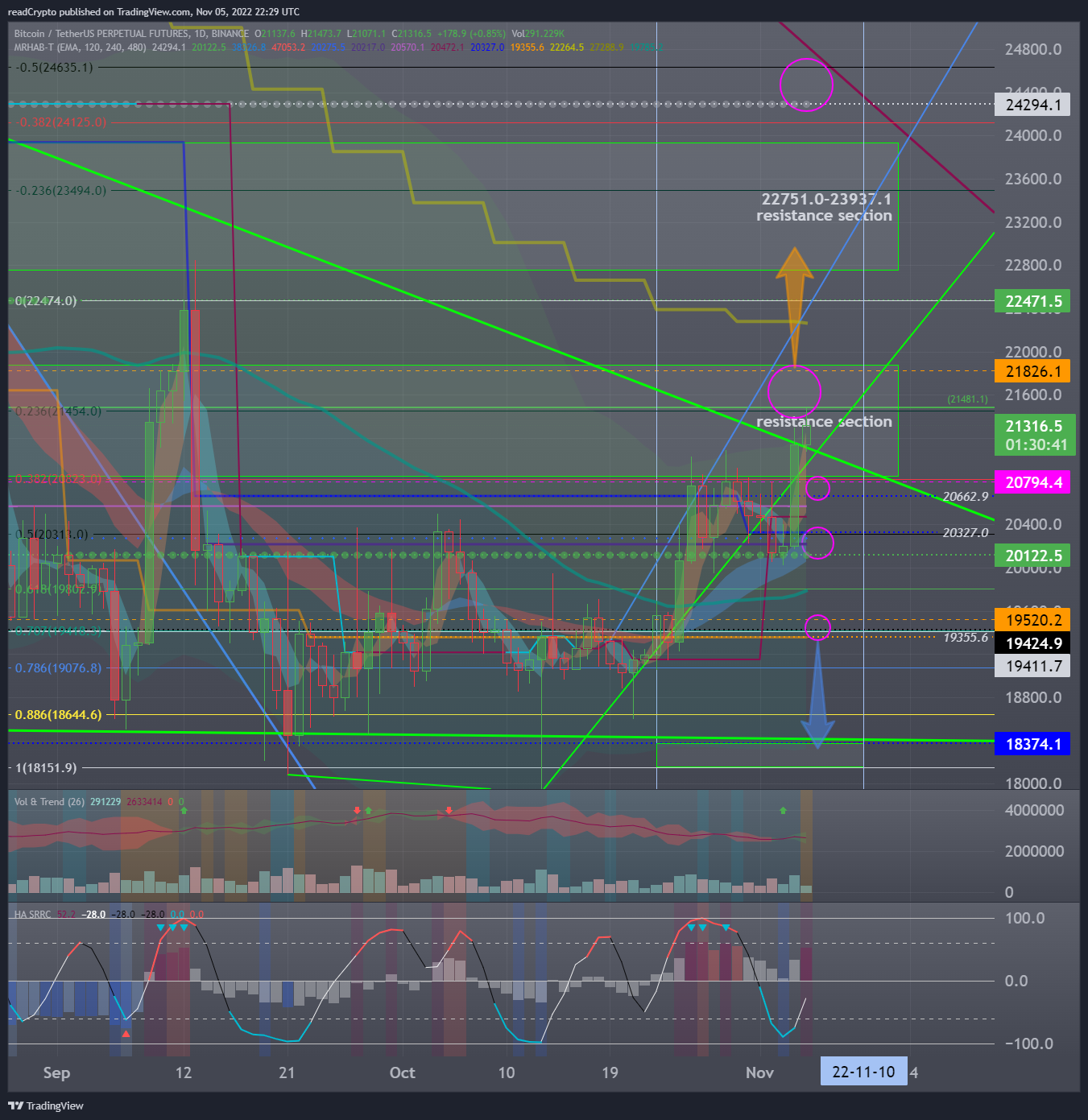Select the magenta circle near the 20327.0 line
1088x1120 pixels.
818,543
